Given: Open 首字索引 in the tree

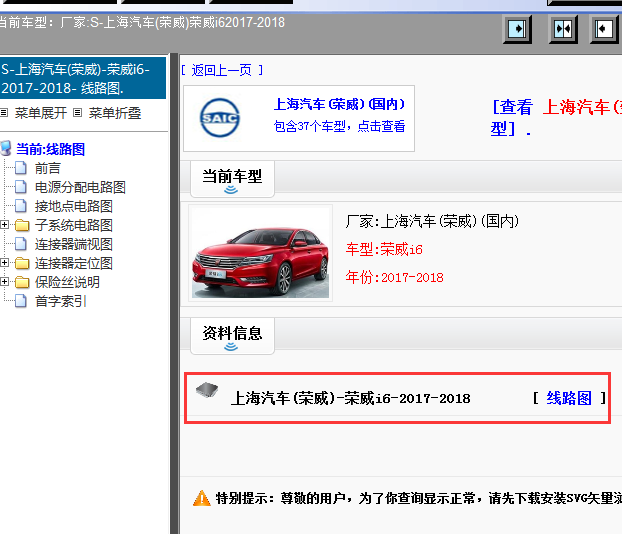Looking at the screenshot, I should (61, 302).
